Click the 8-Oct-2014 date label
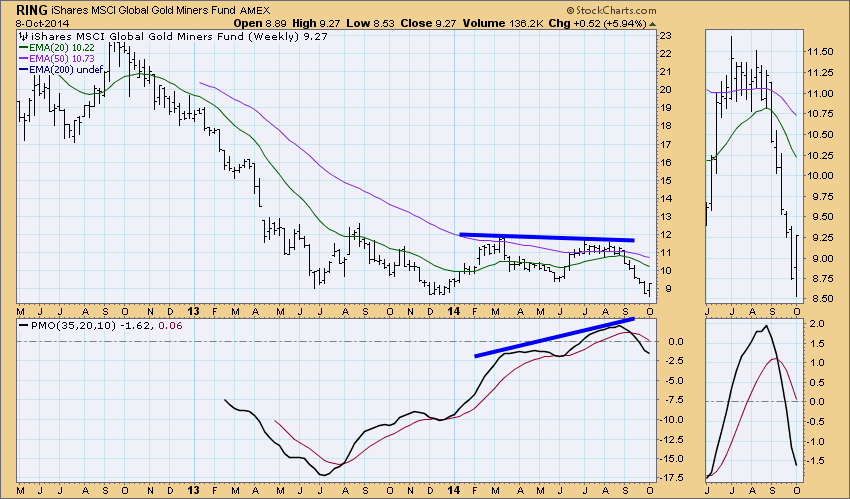This screenshot has height=499, width=850. [42, 23]
